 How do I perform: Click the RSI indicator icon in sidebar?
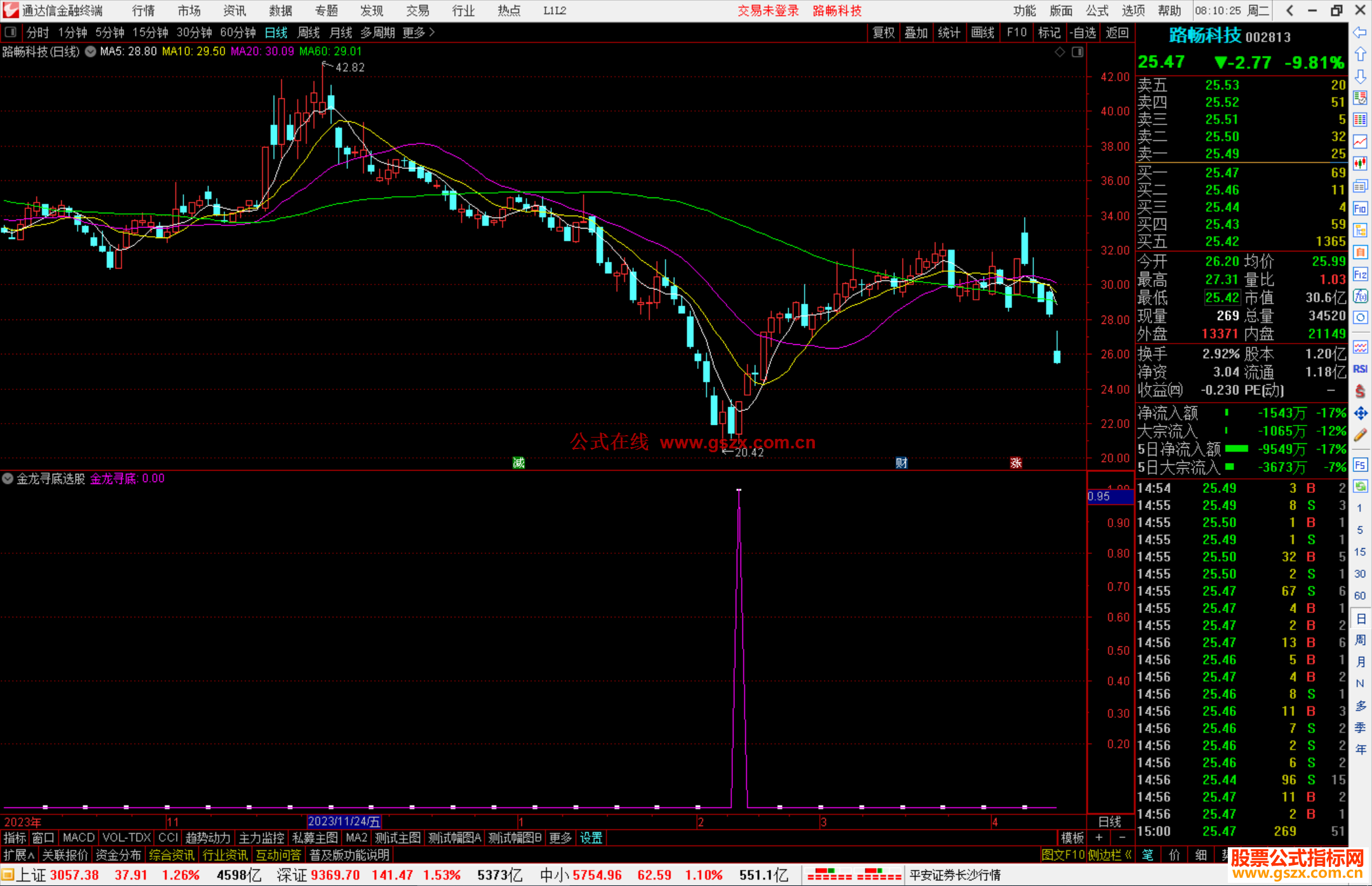pos(1360,369)
